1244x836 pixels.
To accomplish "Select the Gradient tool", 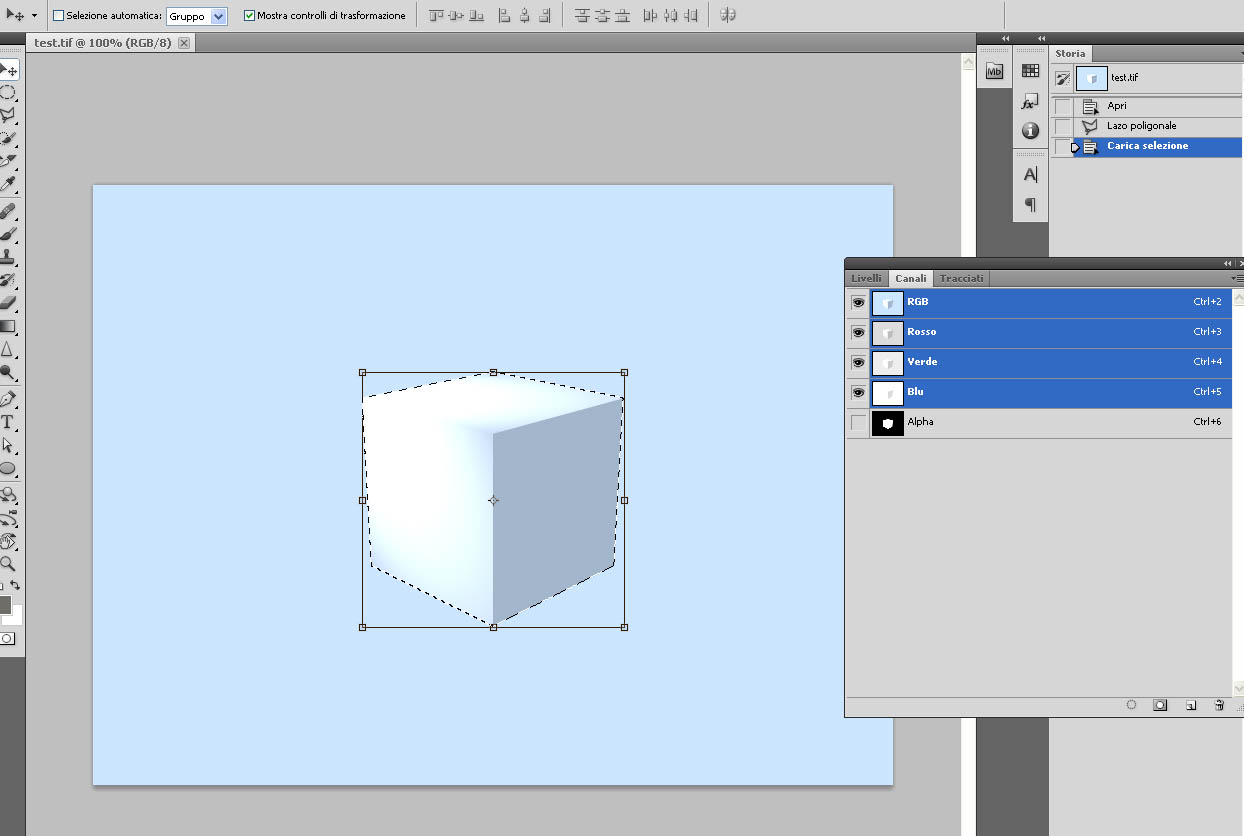I will (8, 326).
